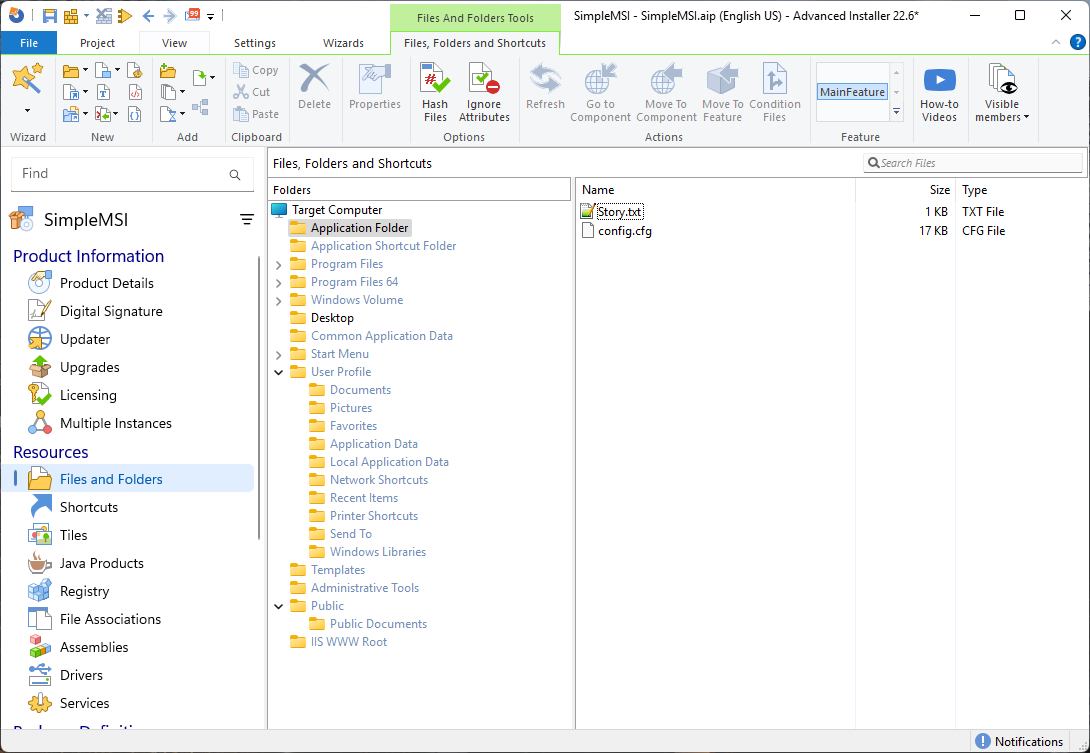
Task: Select Files, Folders and Shortcuts tab
Action: [x=475, y=43]
